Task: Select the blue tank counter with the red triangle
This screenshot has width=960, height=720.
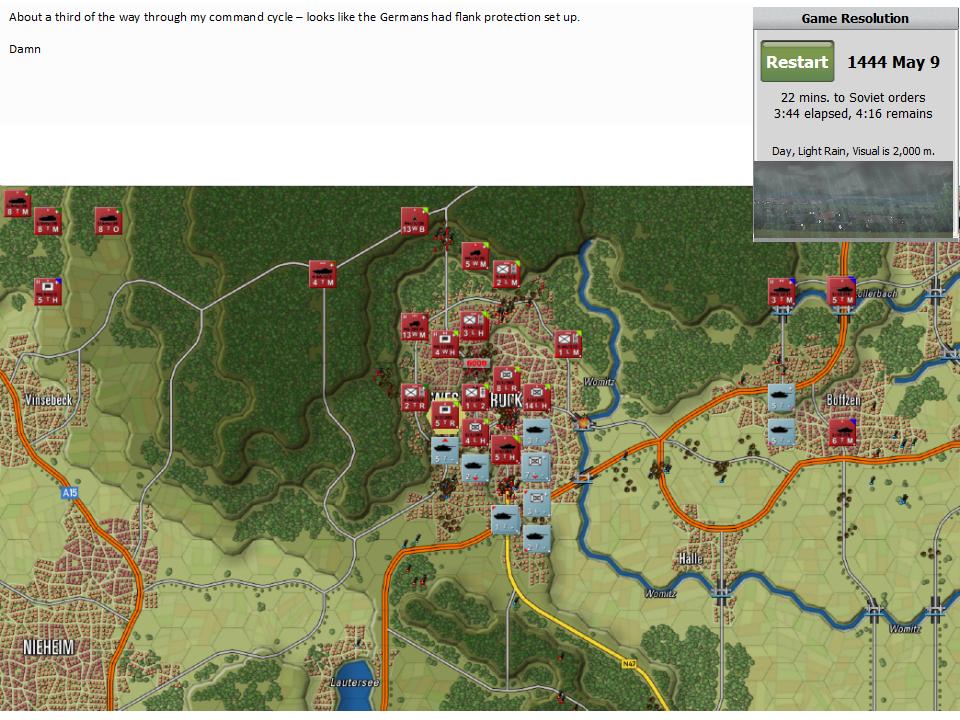Action: (445, 450)
